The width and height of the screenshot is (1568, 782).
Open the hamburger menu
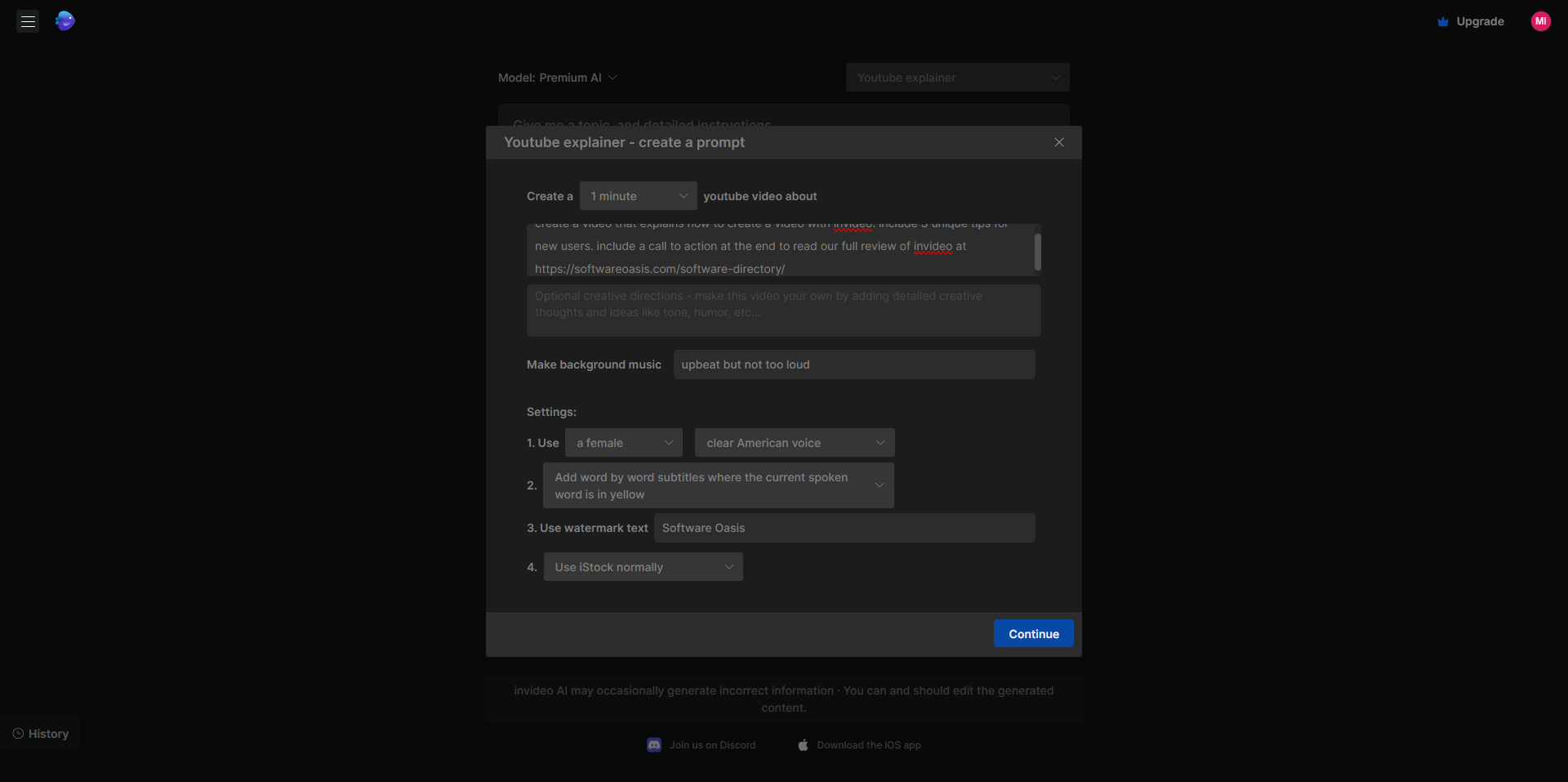28,21
